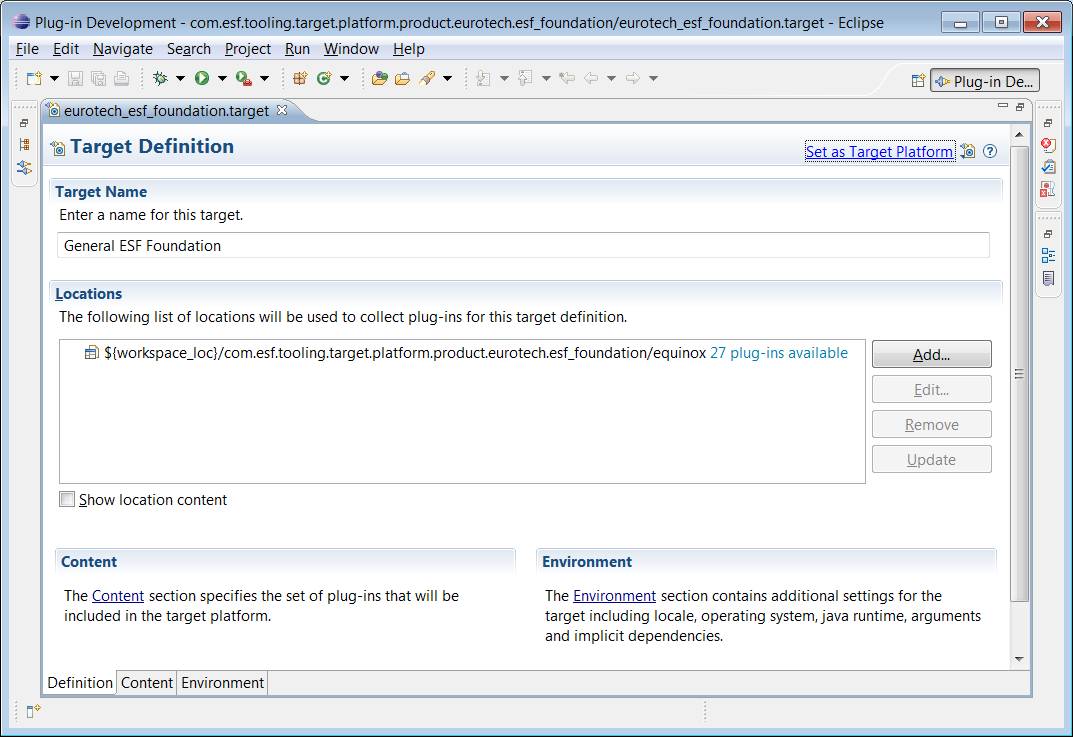Open the File menu
1073x737 pixels.
[27, 49]
